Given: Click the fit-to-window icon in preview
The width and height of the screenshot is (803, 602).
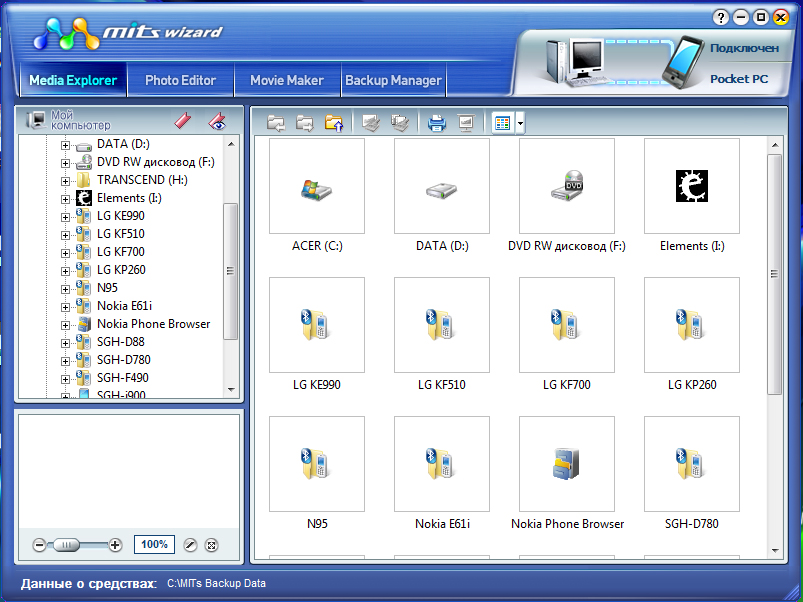Looking at the screenshot, I should pos(211,545).
